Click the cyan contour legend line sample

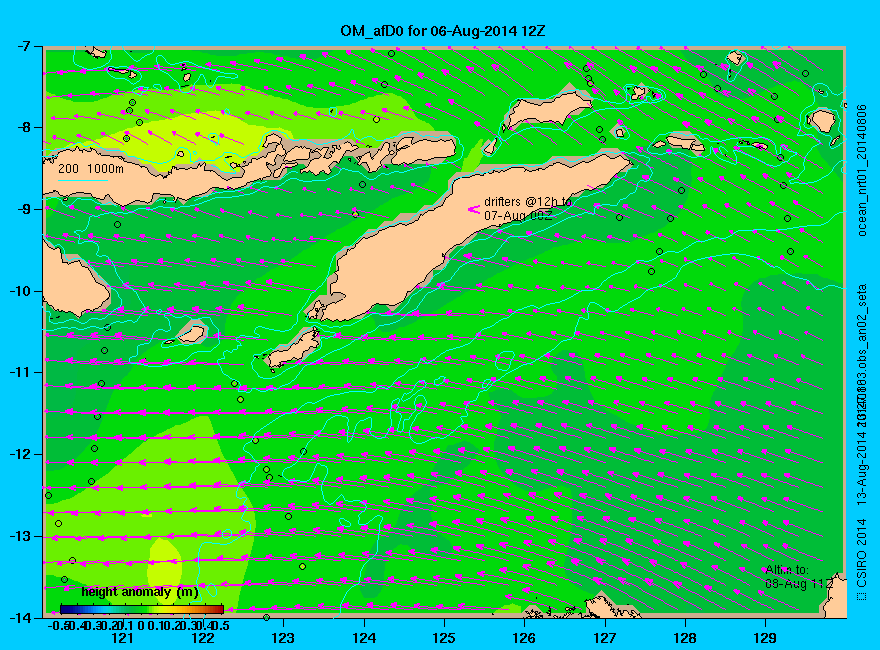tap(82, 180)
